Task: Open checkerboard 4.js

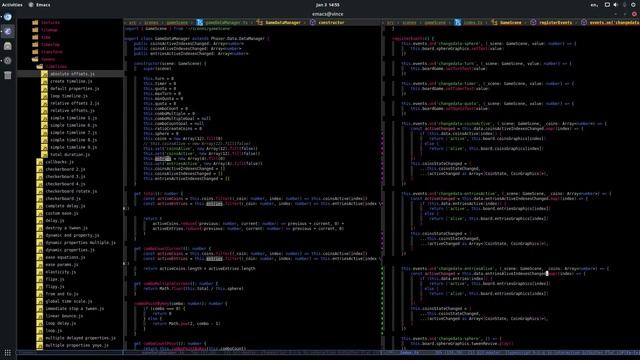Action: 65,184
